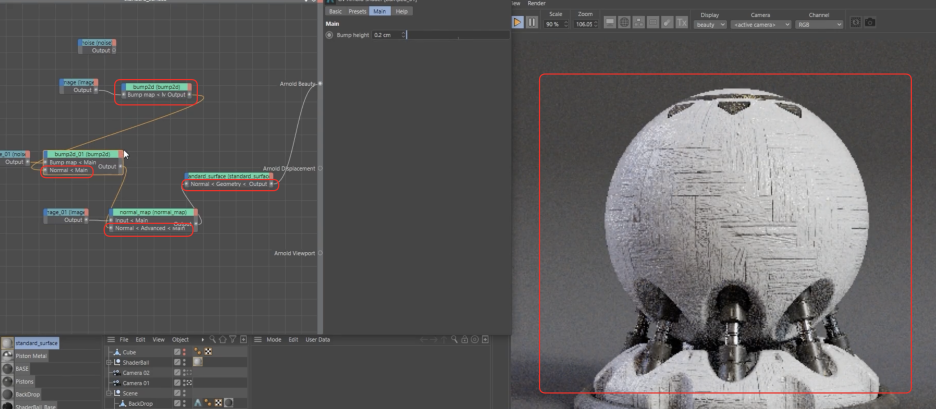Toggle the ShaderBall layer checkbox

click(177, 362)
